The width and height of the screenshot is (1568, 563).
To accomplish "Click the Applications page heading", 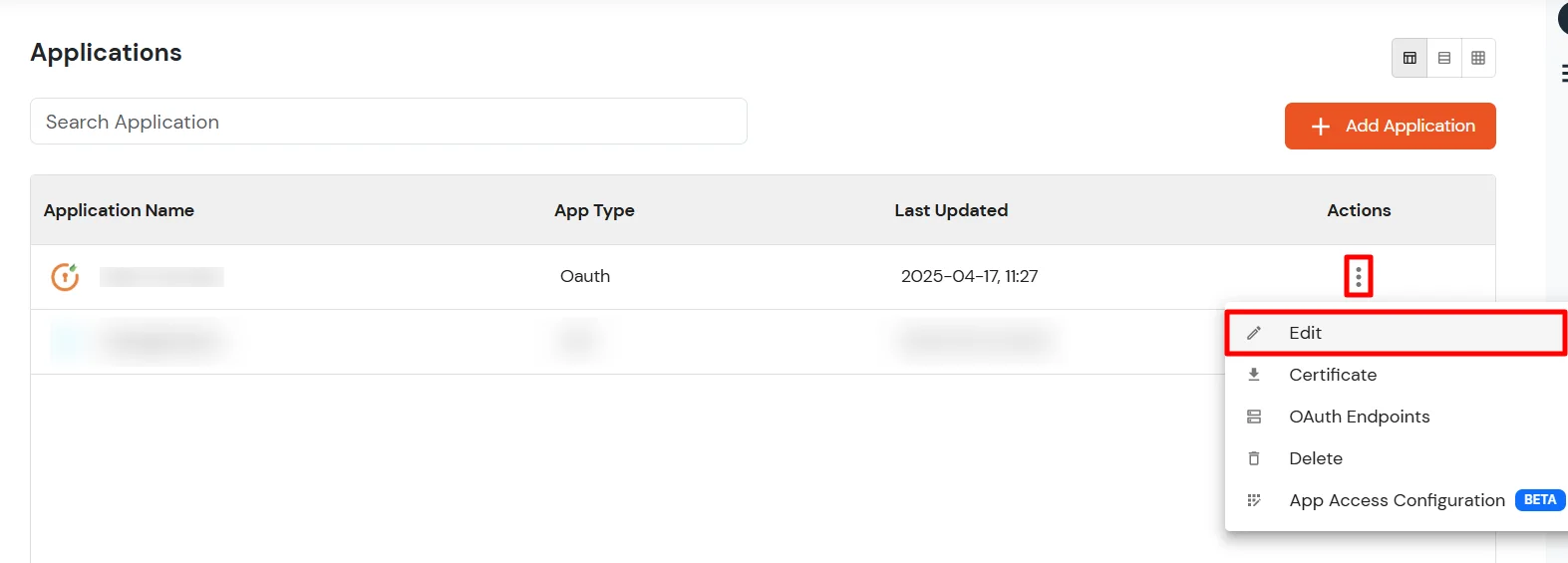I will click(x=106, y=53).
